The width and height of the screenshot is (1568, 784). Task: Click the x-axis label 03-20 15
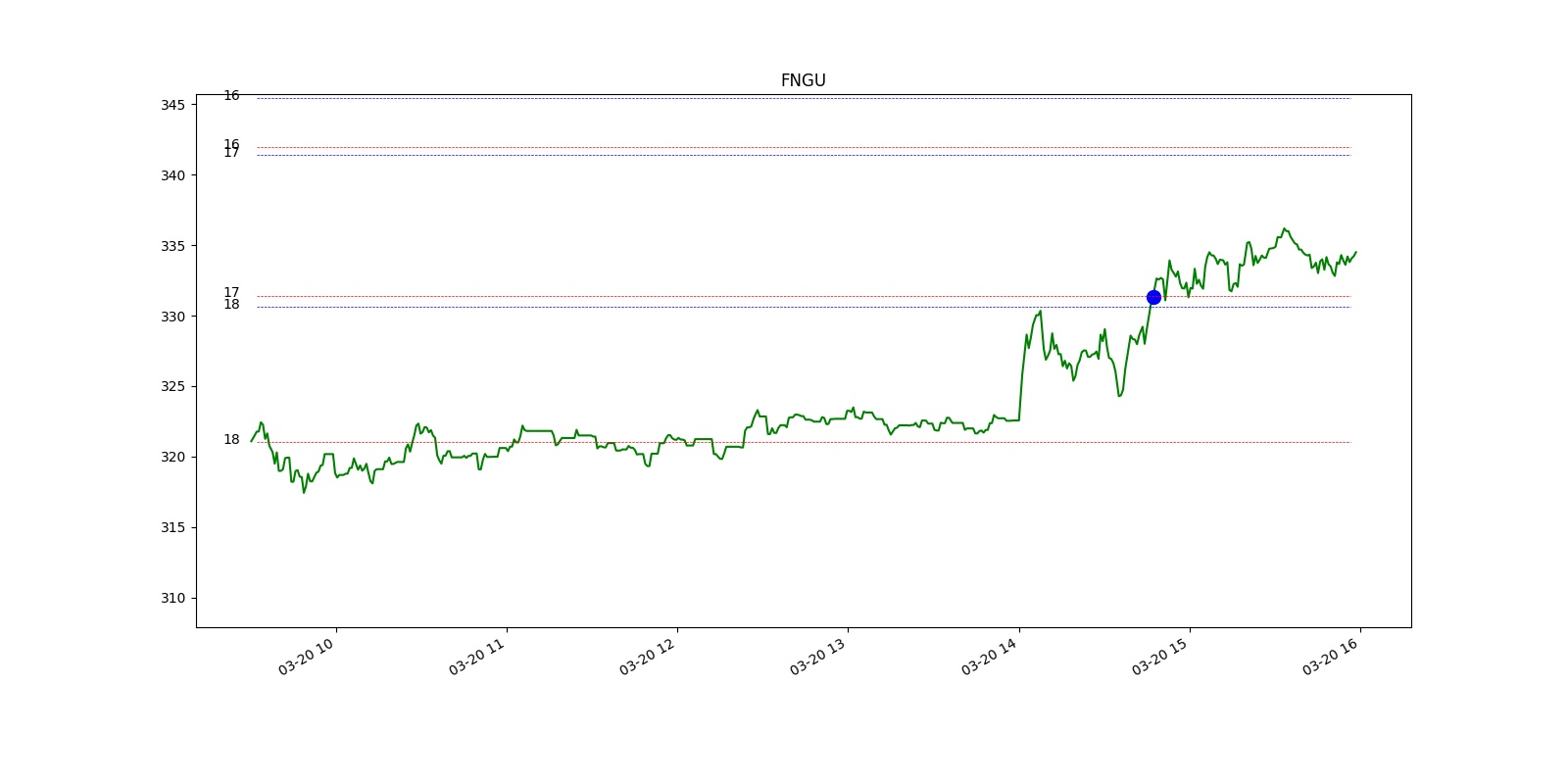(x=1159, y=657)
